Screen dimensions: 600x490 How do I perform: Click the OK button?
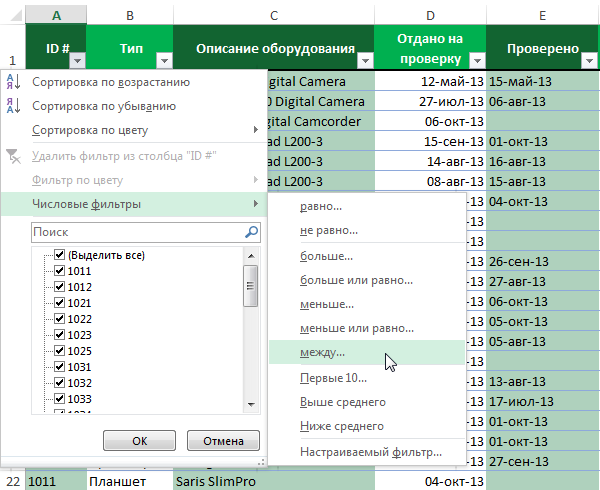click(x=139, y=441)
